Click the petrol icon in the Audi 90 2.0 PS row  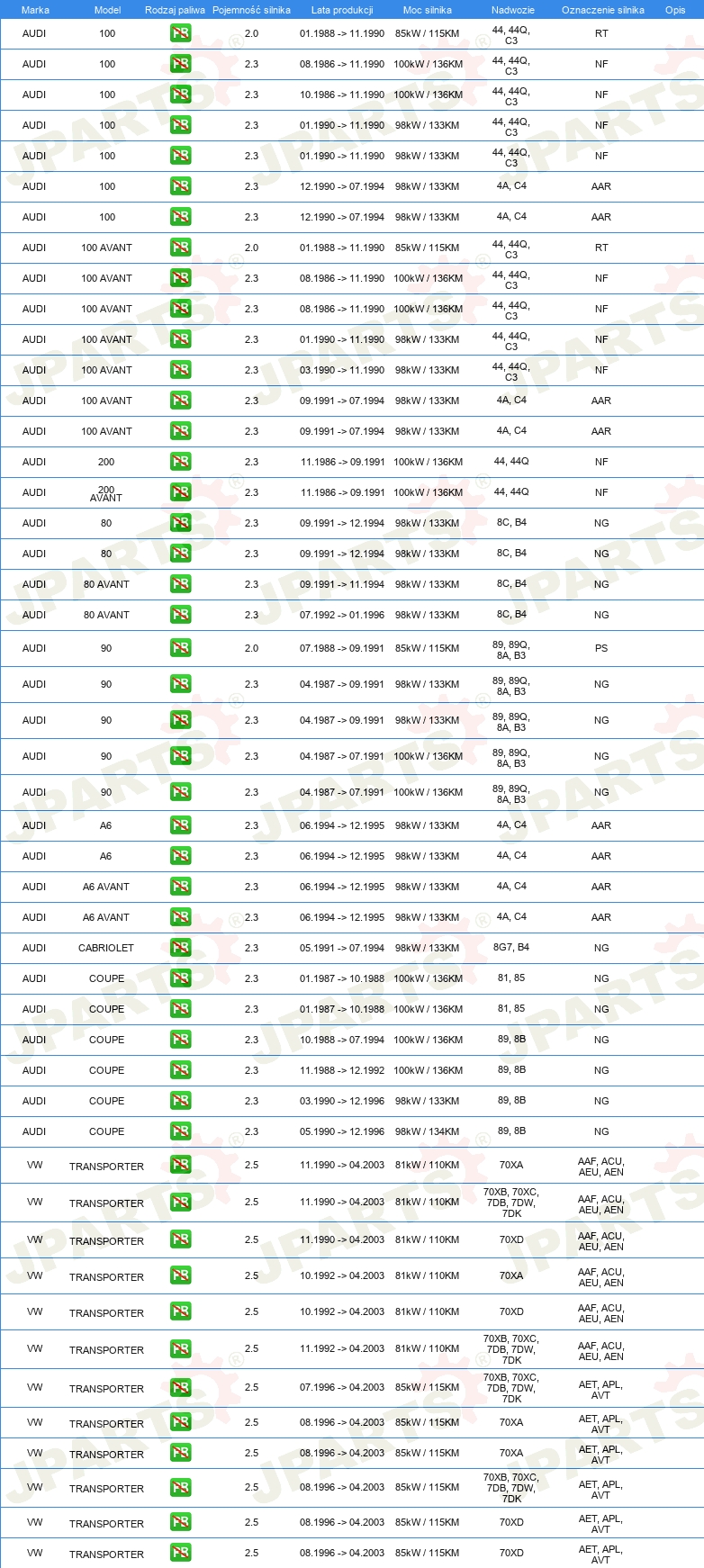pos(180,648)
